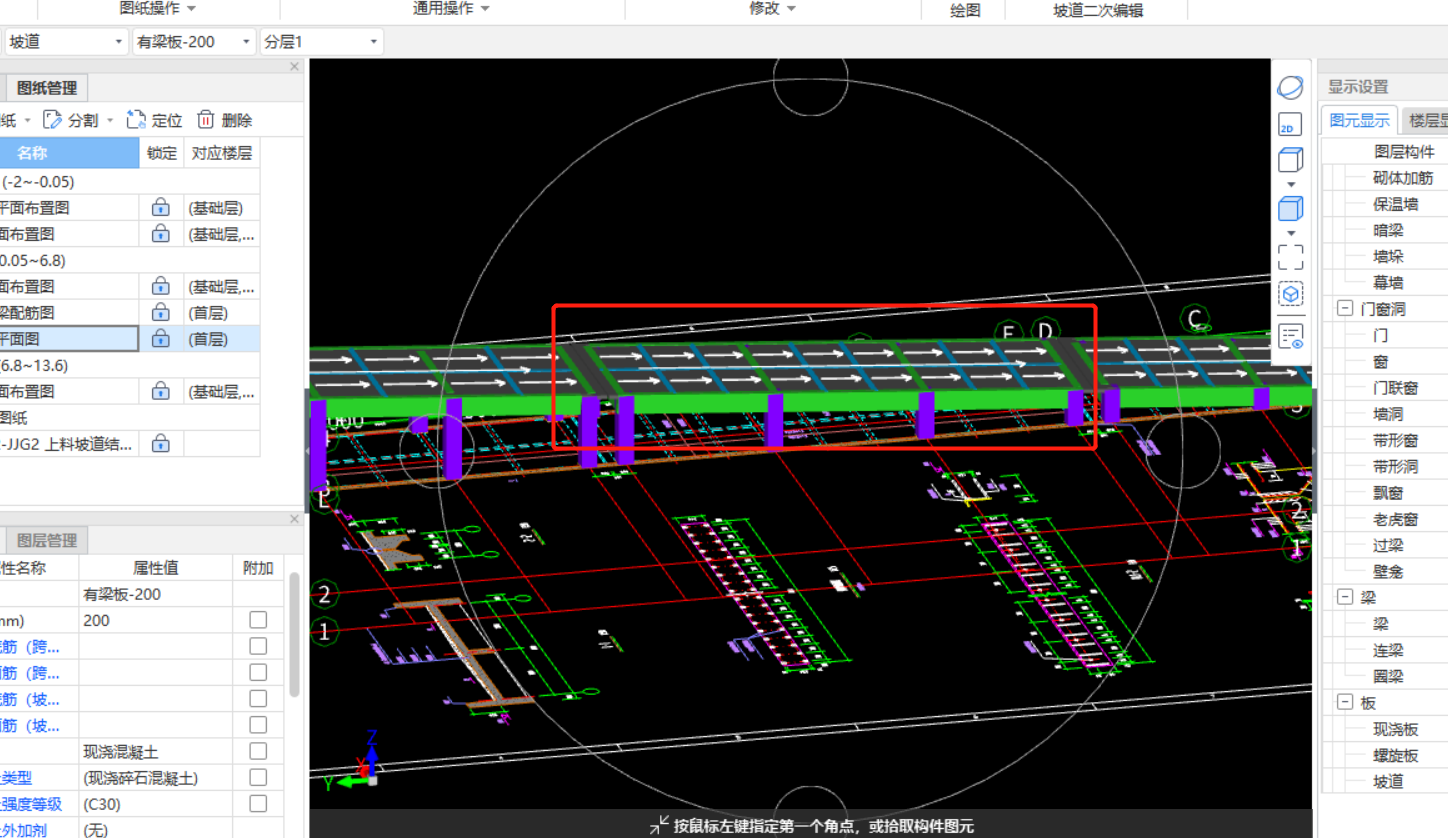Open the 坡道 component type dropdown
This screenshot has width=1448, height=838.
[120, 42]
